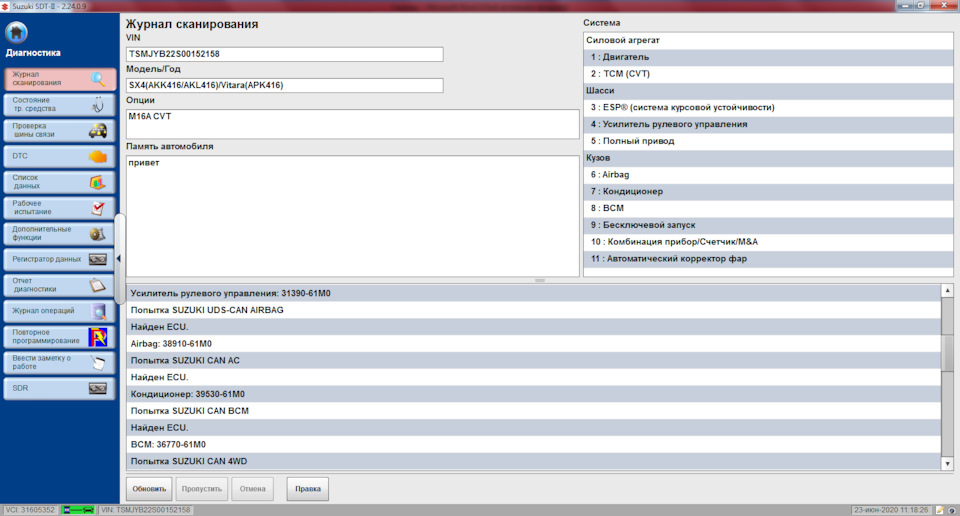Screen dimensions: 960x516
Task: Open Проверка шины связи car icon
Action: point(98,130)
